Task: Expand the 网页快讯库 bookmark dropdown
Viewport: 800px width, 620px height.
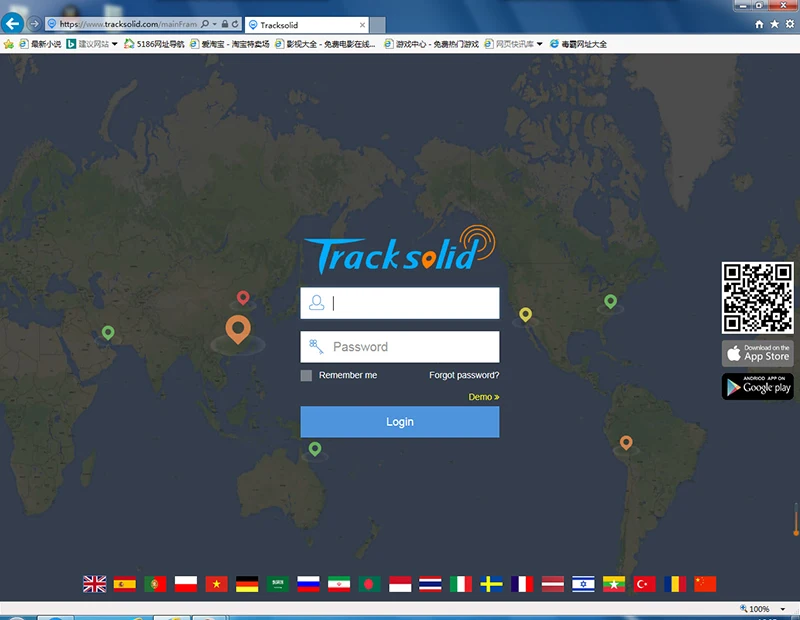Action: click(539, 44)
